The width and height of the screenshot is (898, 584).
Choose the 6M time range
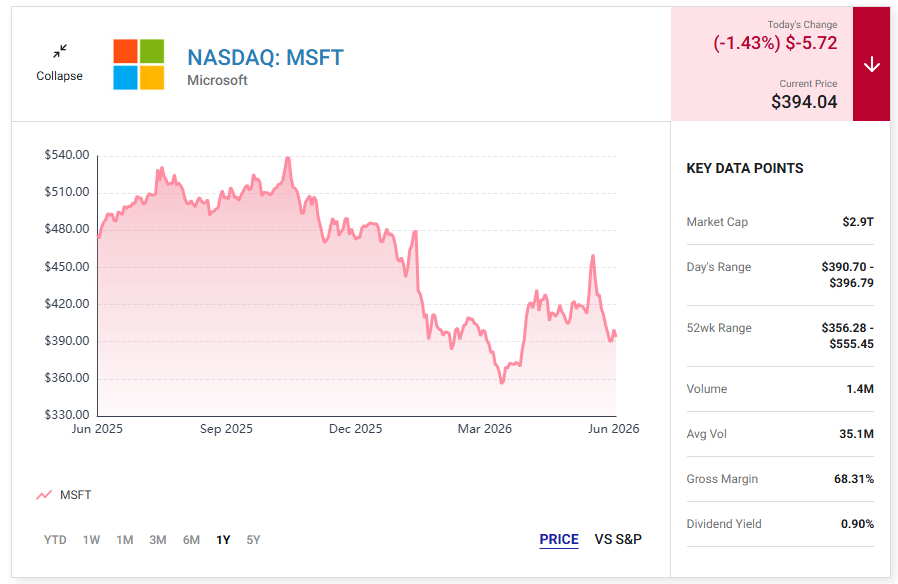191,540
